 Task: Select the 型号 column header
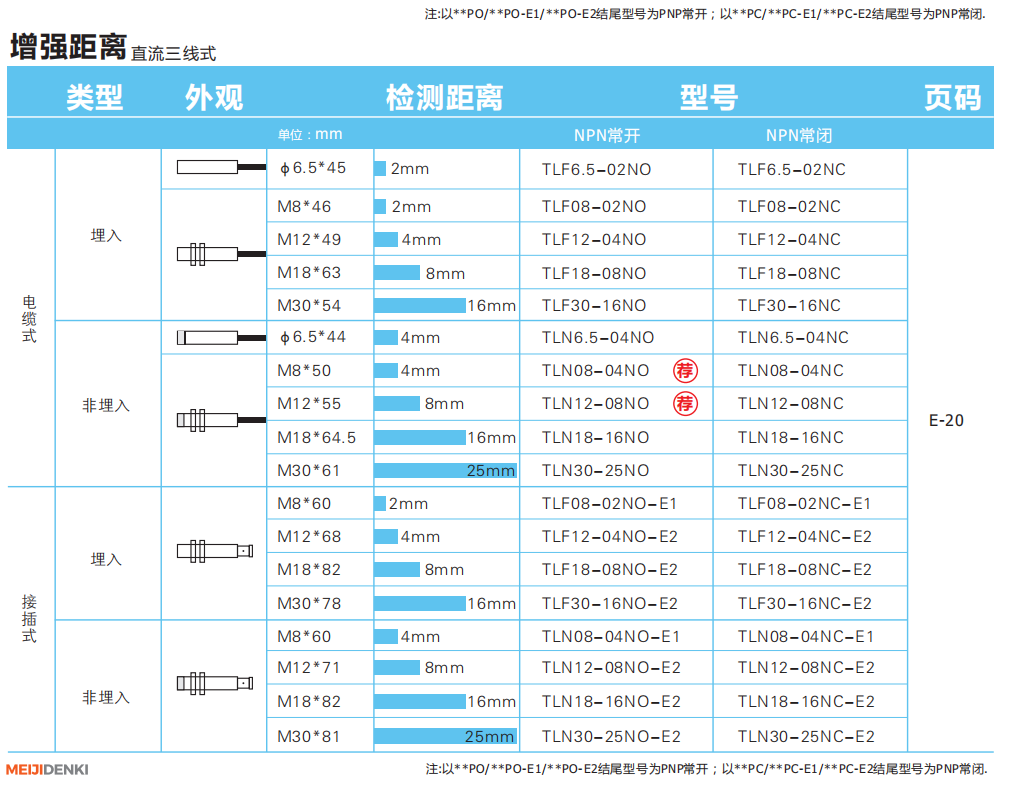pos(708,97)
